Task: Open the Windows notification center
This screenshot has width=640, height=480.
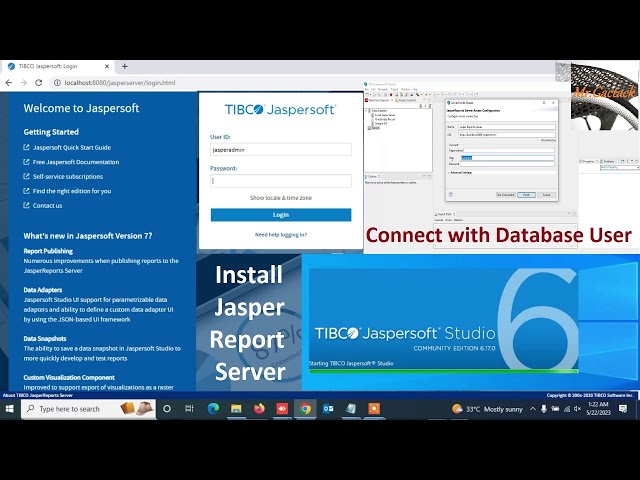Action: [623, 409]
